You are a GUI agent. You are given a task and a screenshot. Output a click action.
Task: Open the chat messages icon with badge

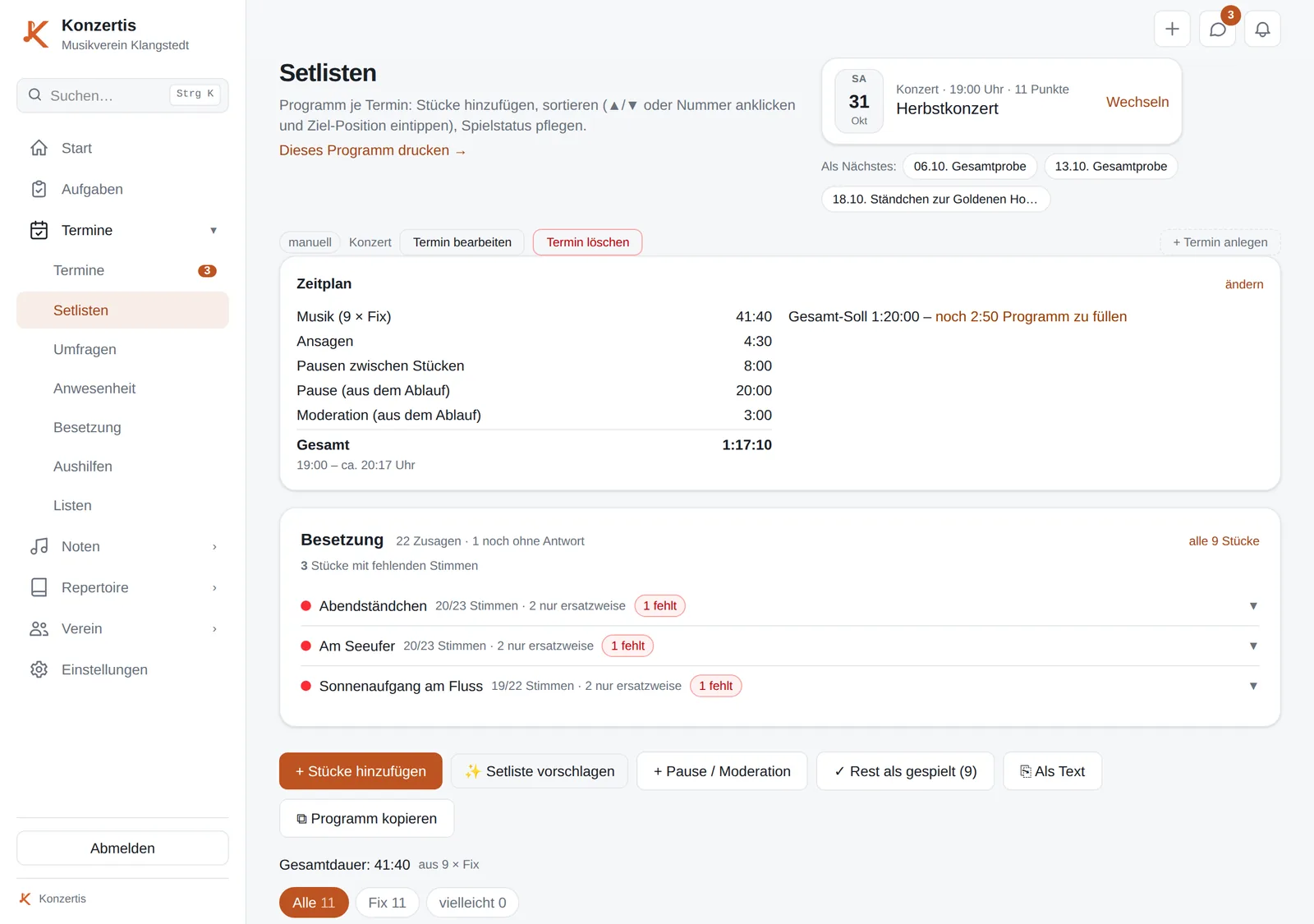click(1218, 30)
